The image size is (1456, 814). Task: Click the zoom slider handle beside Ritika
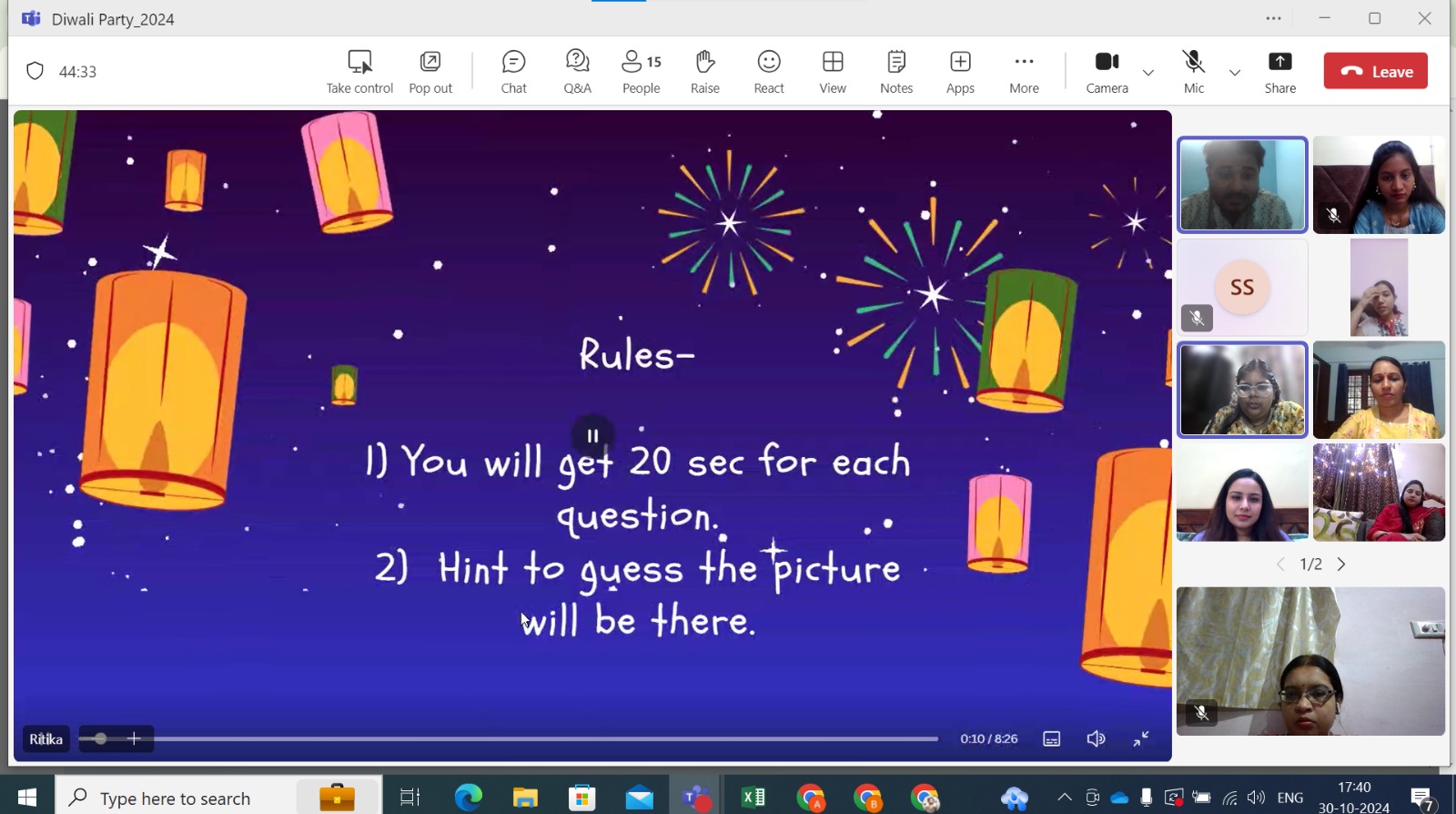(100, 738)
